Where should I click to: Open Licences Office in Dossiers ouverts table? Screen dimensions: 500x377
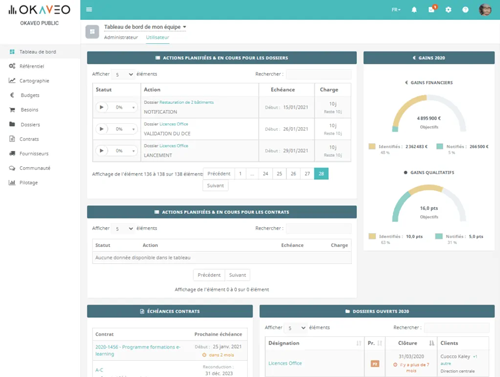pyautogui.click(x=285, y=363)
